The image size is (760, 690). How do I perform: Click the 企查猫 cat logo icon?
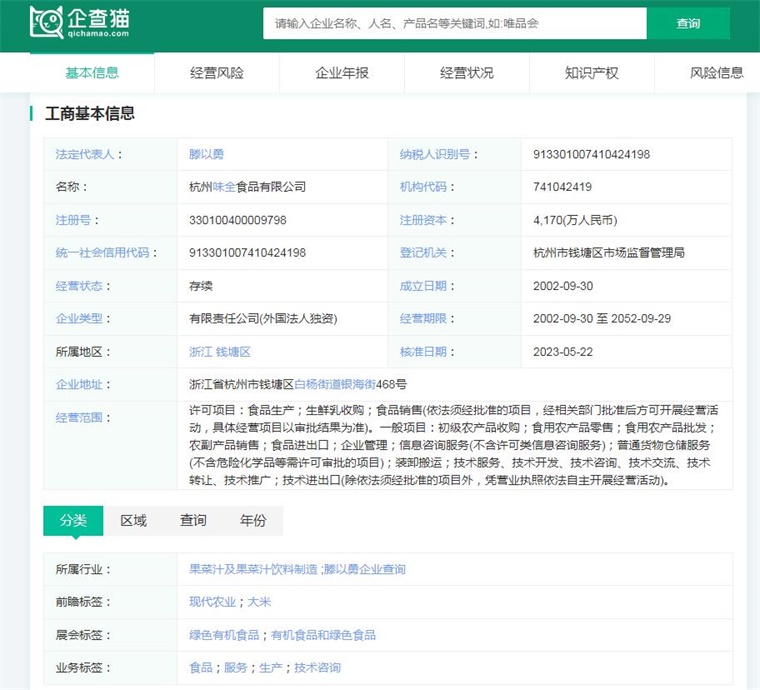(x=47, y=22)
